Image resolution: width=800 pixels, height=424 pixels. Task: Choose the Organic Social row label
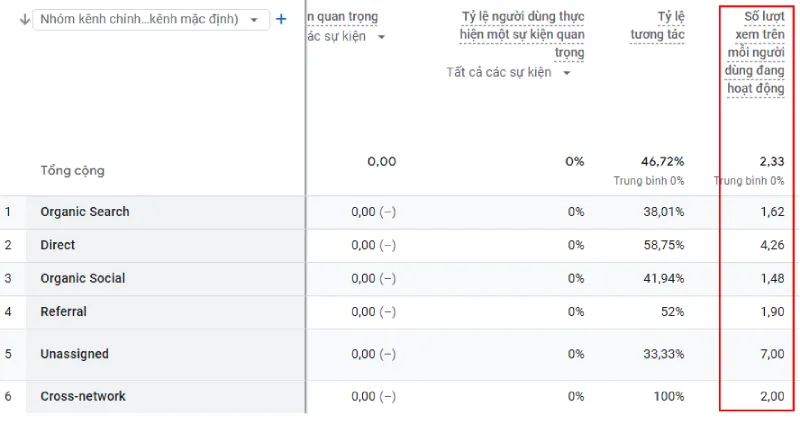pyautogui.click(x=83, y=278)
